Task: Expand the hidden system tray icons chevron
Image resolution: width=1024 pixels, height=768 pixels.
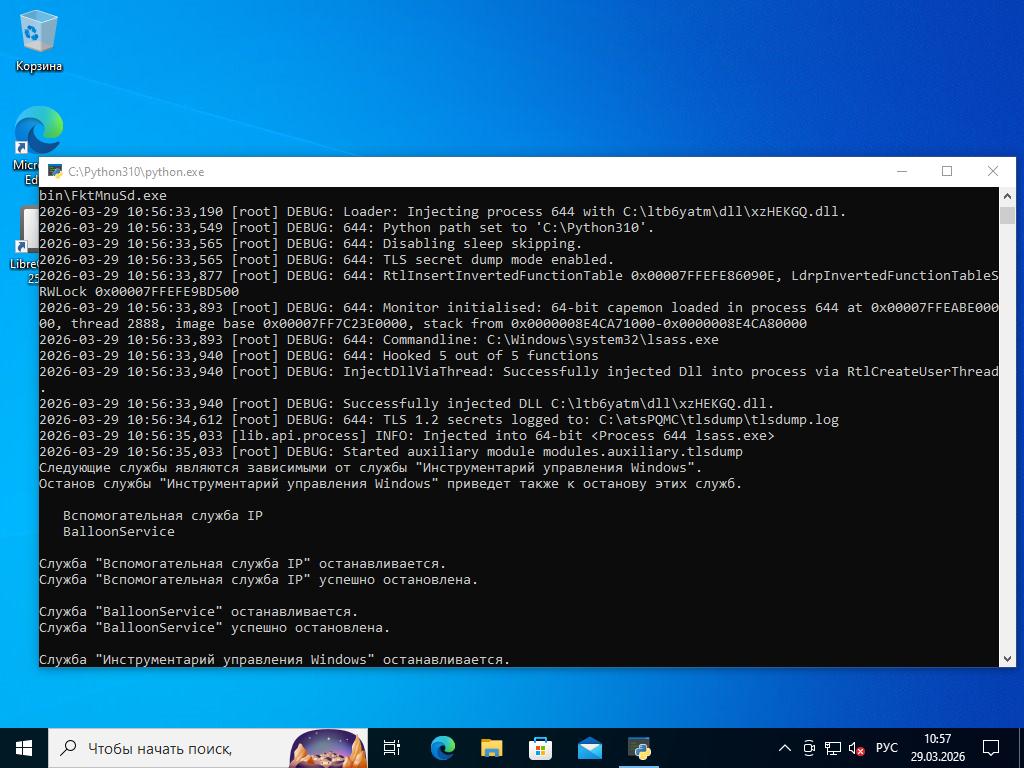Action: [785, 748]
